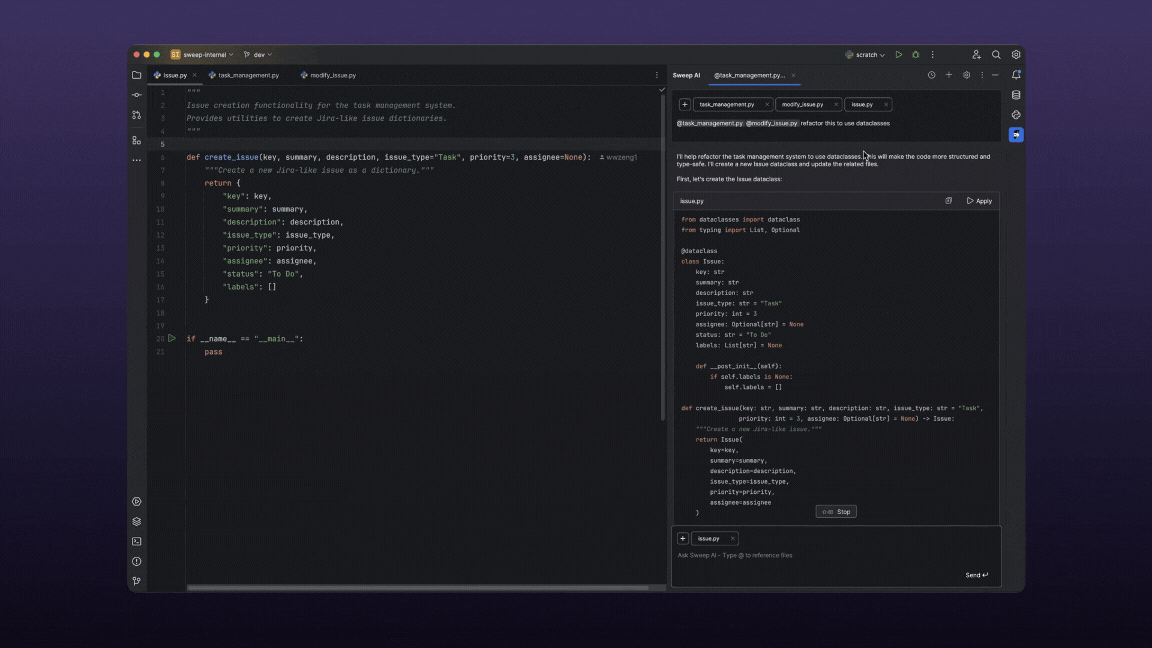Toggle the Sweep AI tool window blue icon
The image size is (1152, 648).
1016,134
